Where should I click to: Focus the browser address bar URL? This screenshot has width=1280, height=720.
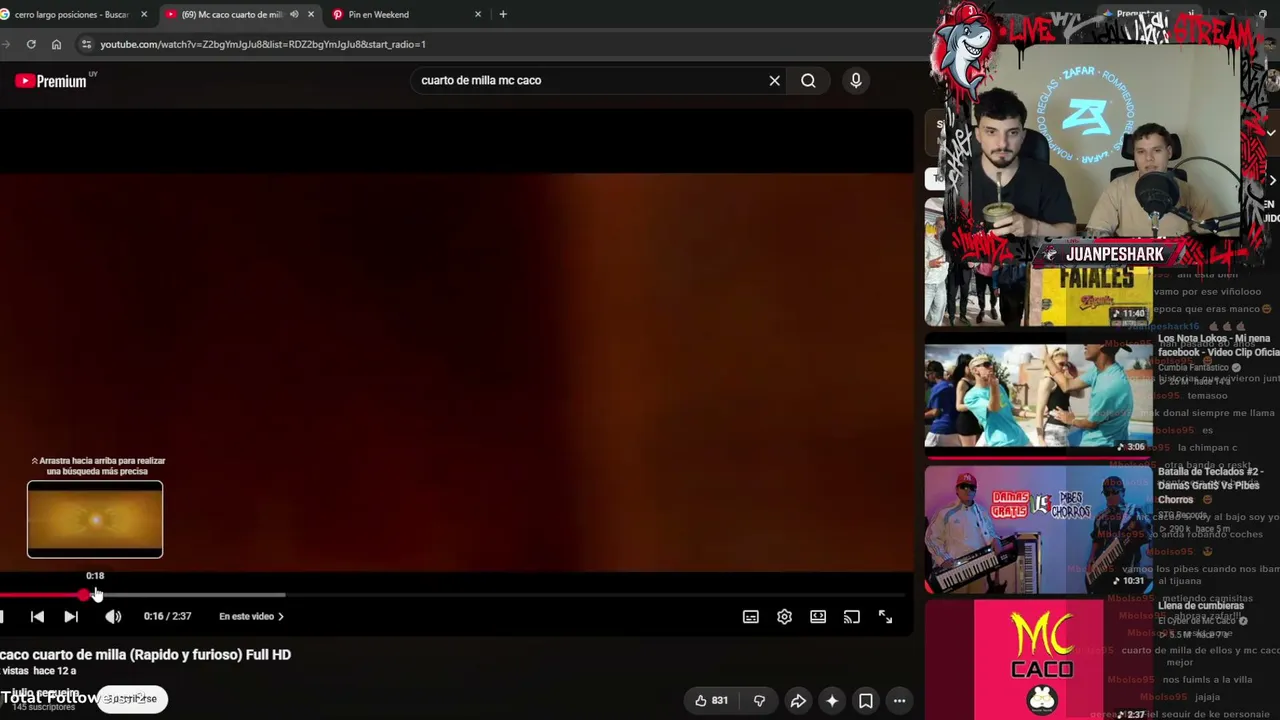(263, 44)
